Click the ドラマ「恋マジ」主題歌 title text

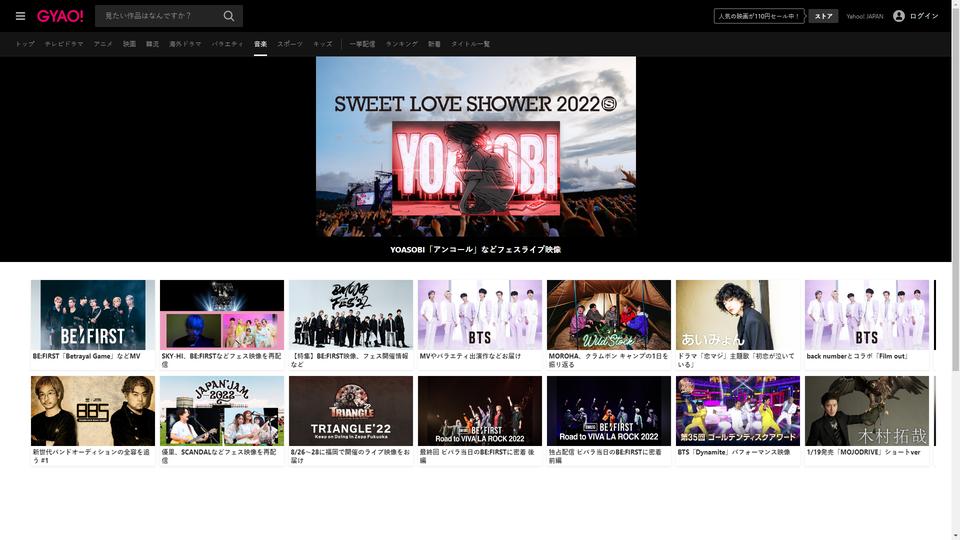pyautogui.click(x=735, y=360)
